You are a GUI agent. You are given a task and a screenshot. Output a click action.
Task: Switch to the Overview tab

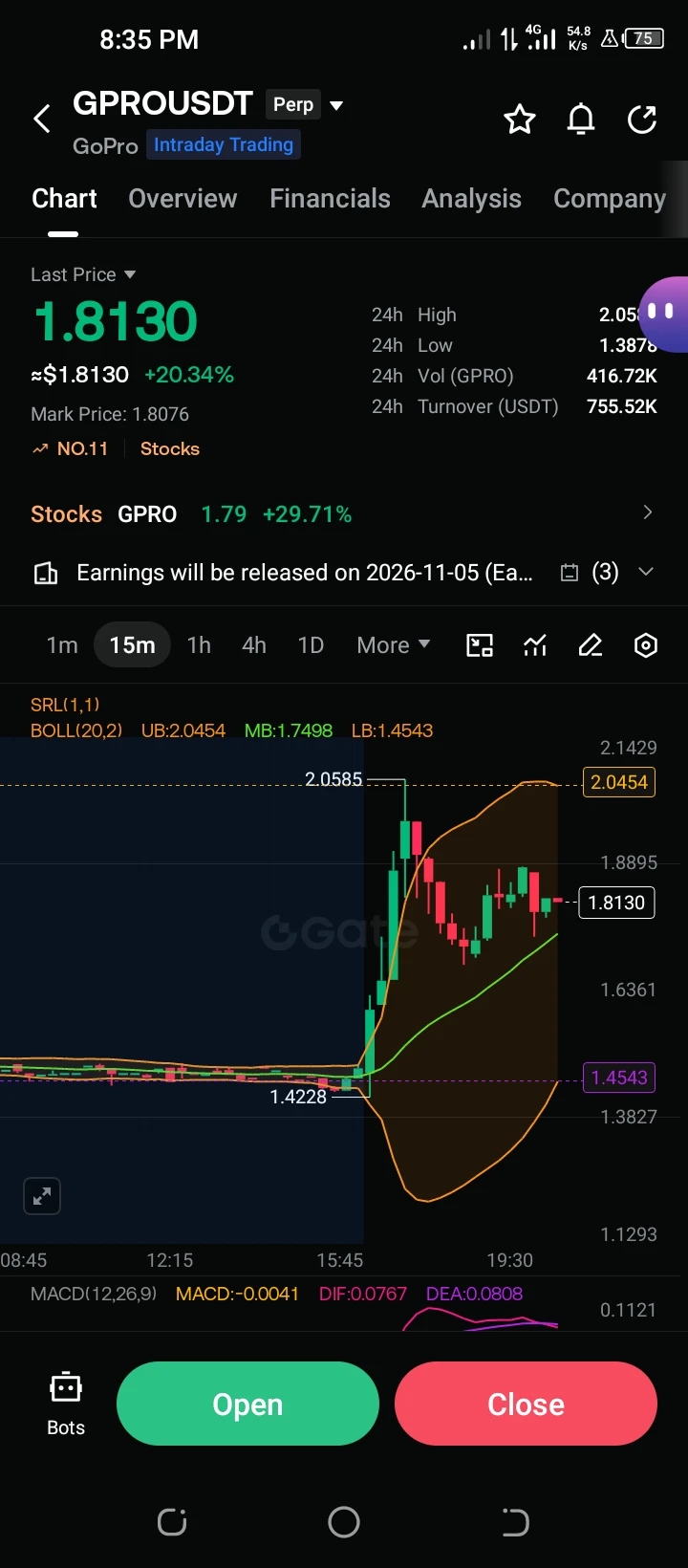(x=183, y=198)
